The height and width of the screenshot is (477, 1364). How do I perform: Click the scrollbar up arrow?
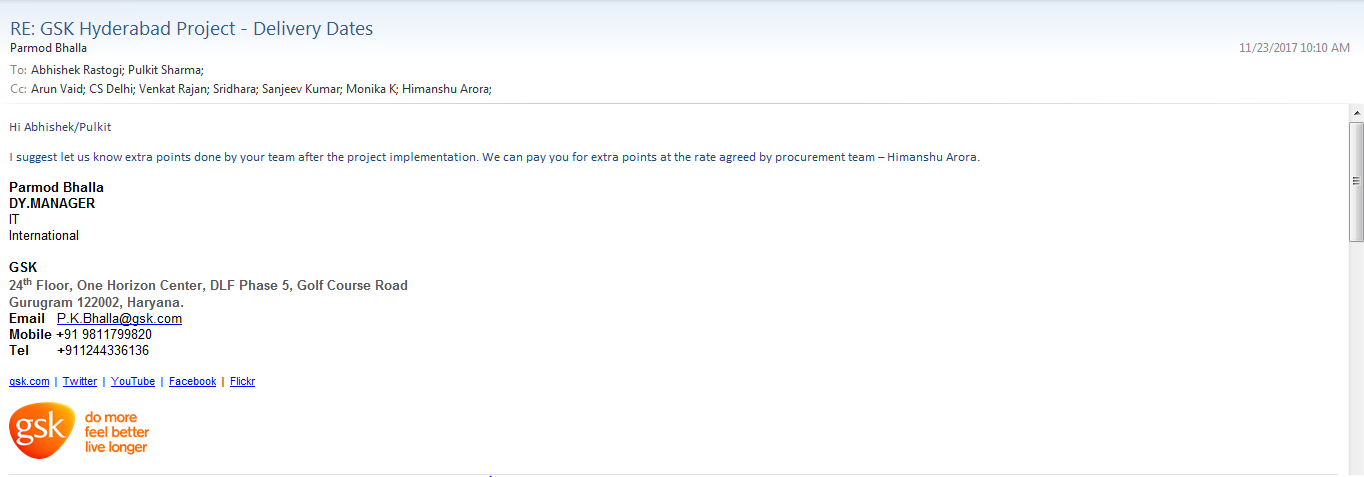[x=1356, y=113]
